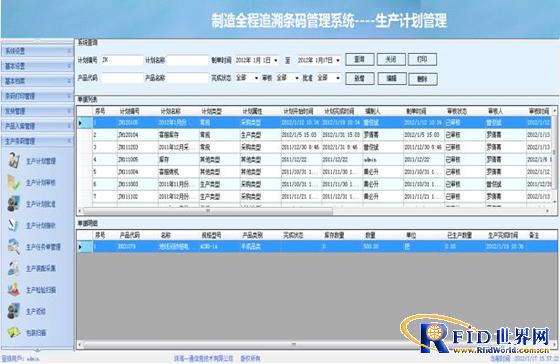Expand the 审核 status dropdown

[x=297, y=78]
